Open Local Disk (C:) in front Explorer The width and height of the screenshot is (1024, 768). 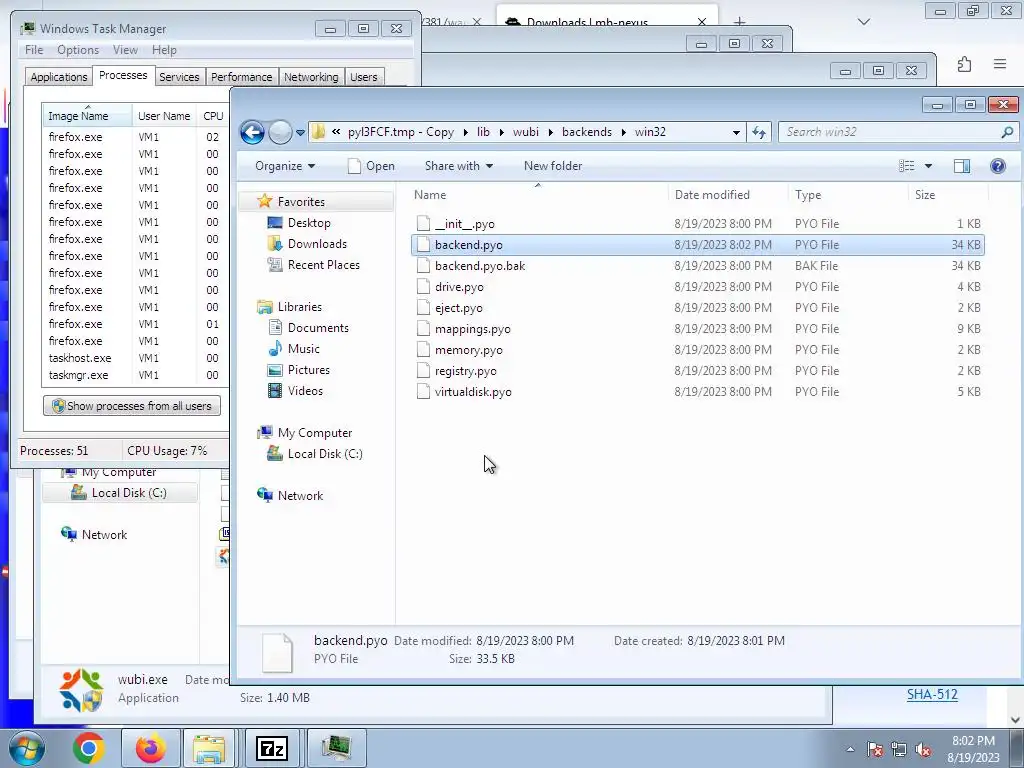325,454
